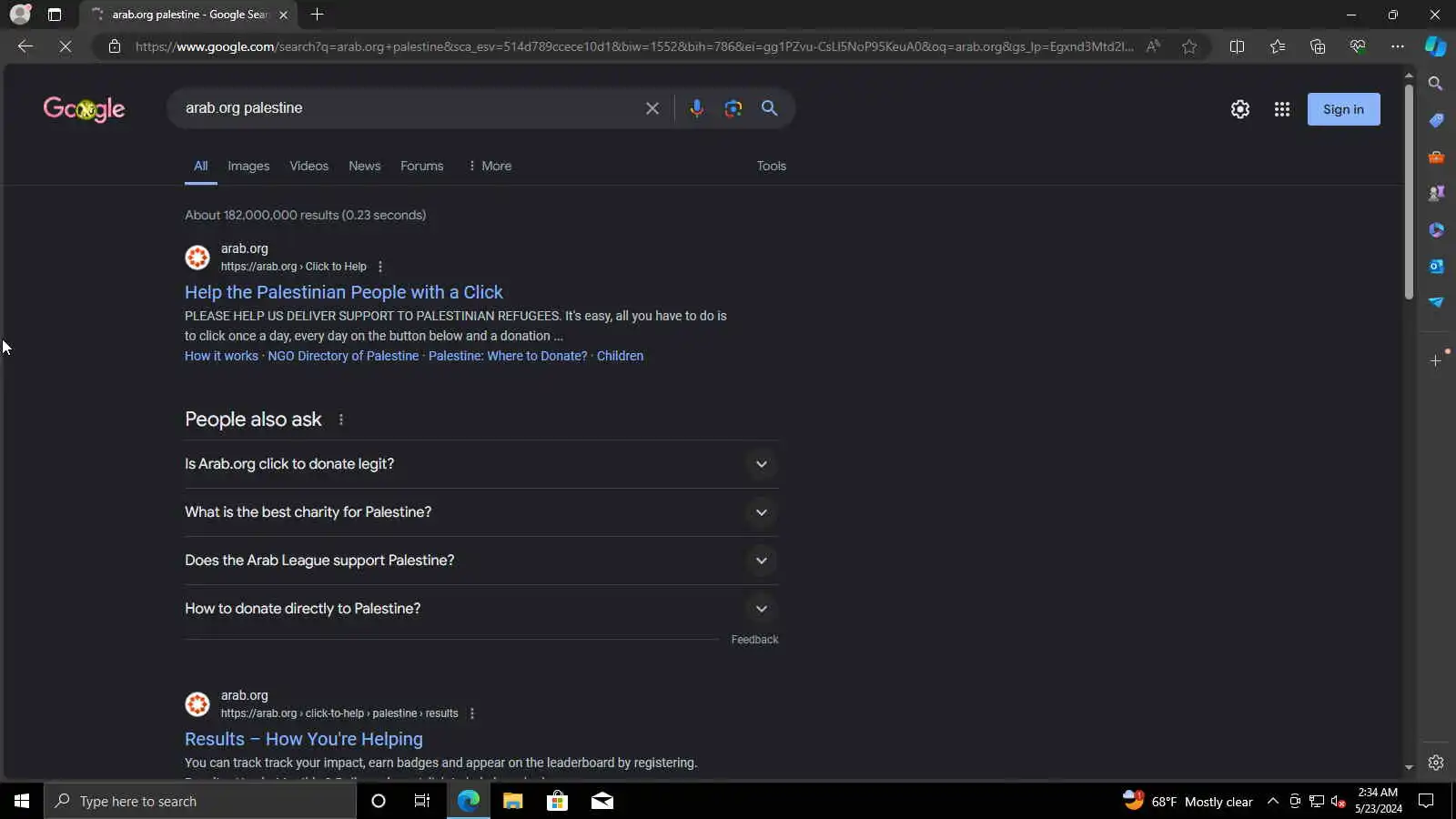Image resolution: width=1456 pixels, height=819 pixels.
Task: Open options for the Results arab.org listing
Action: click(x=471, y=713)
